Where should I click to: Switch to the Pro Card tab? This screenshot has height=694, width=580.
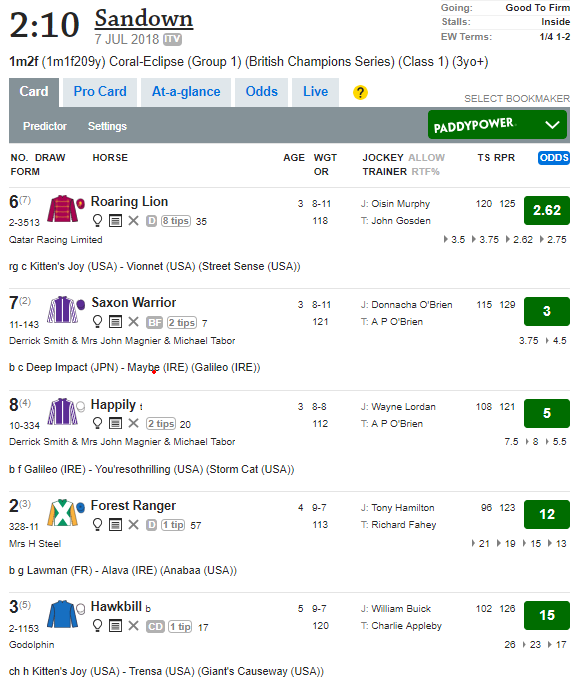point(100,92)
